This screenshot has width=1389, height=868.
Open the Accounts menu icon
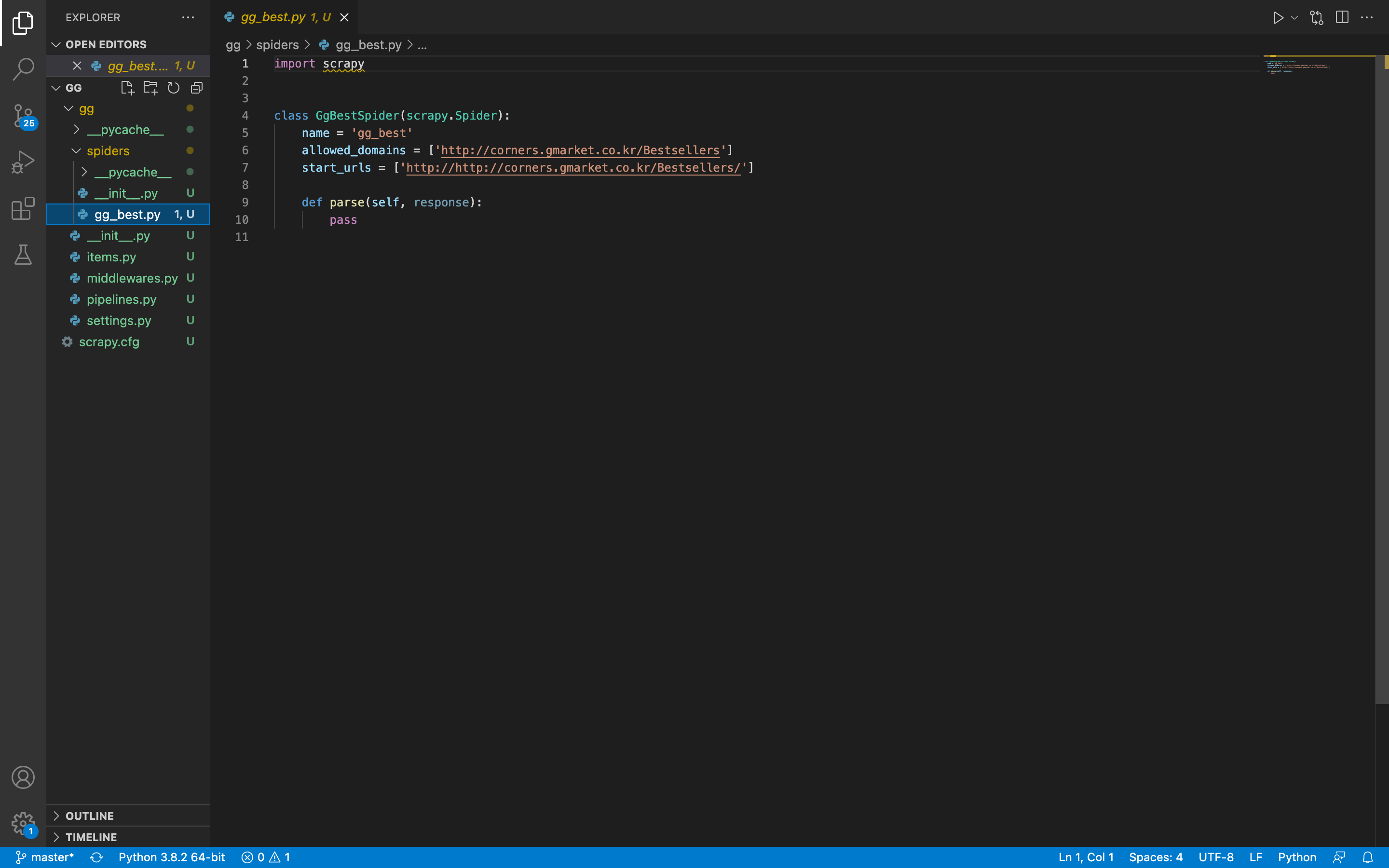[x=23, y=777]
